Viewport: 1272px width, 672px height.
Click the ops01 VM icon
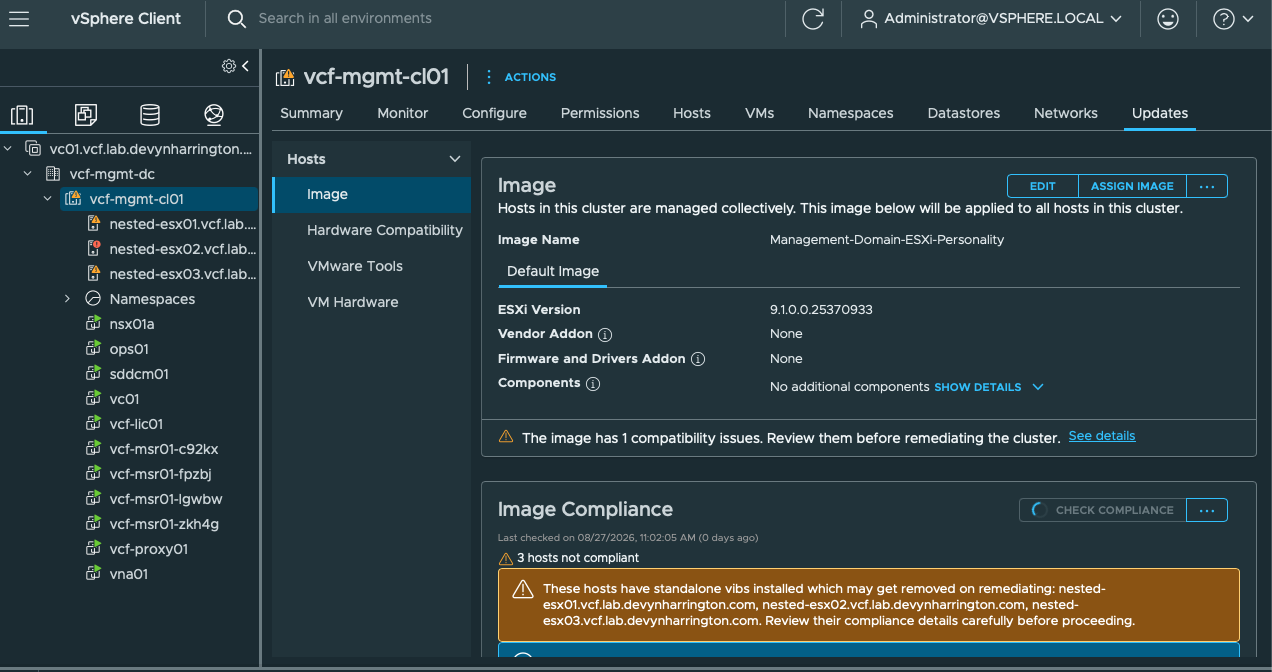click(x=94, y=349)
